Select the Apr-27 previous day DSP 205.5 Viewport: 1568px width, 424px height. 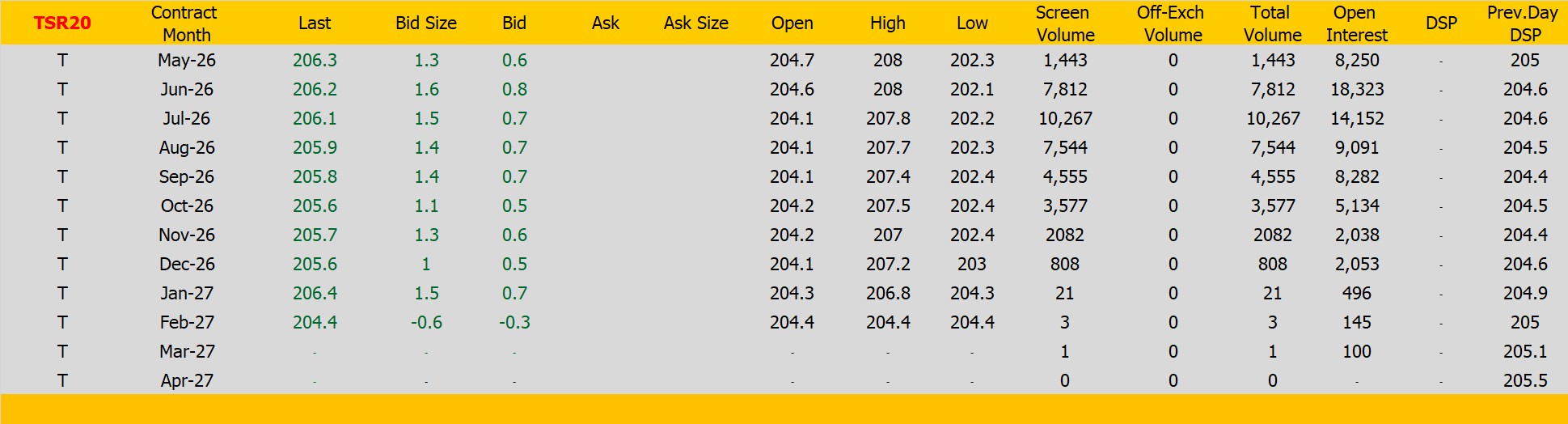(x=1524, y=381)
